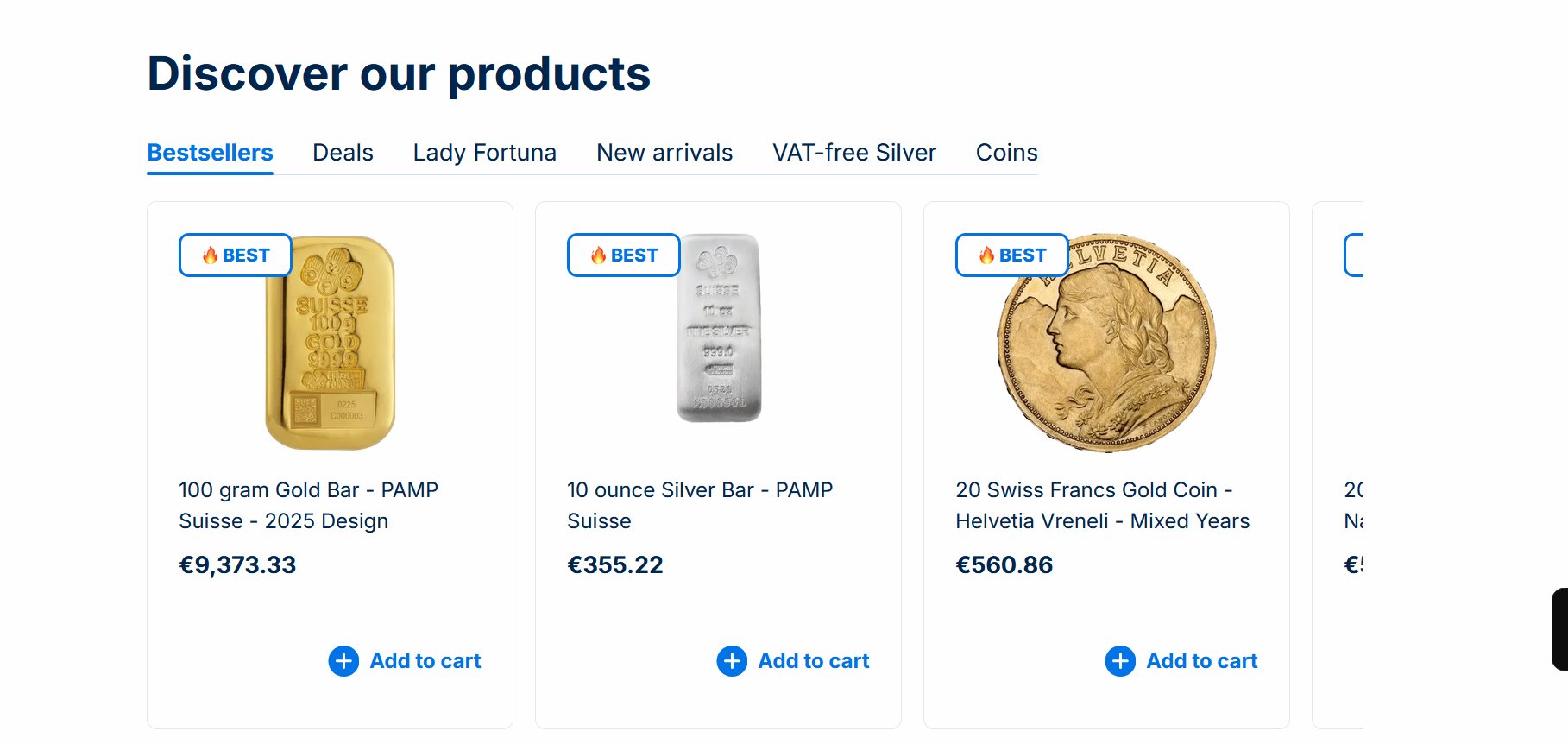
Task: Click the partially visible fourth product card
Action: coord(1339,466)
